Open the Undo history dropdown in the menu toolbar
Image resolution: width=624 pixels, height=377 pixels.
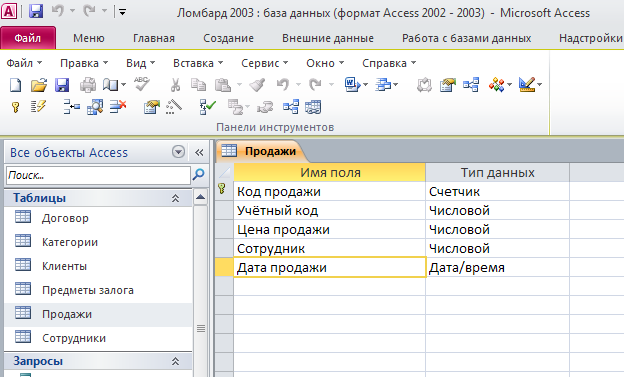tap(298, 85)
